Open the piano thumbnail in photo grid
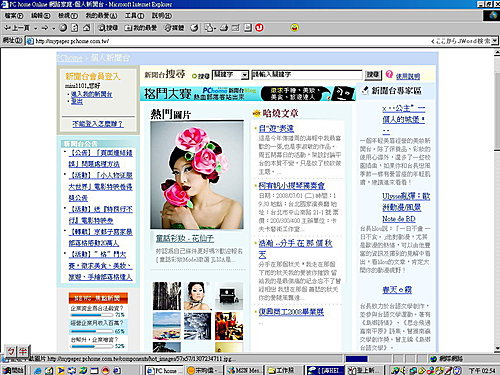500x375 pixels. [229, 296]
